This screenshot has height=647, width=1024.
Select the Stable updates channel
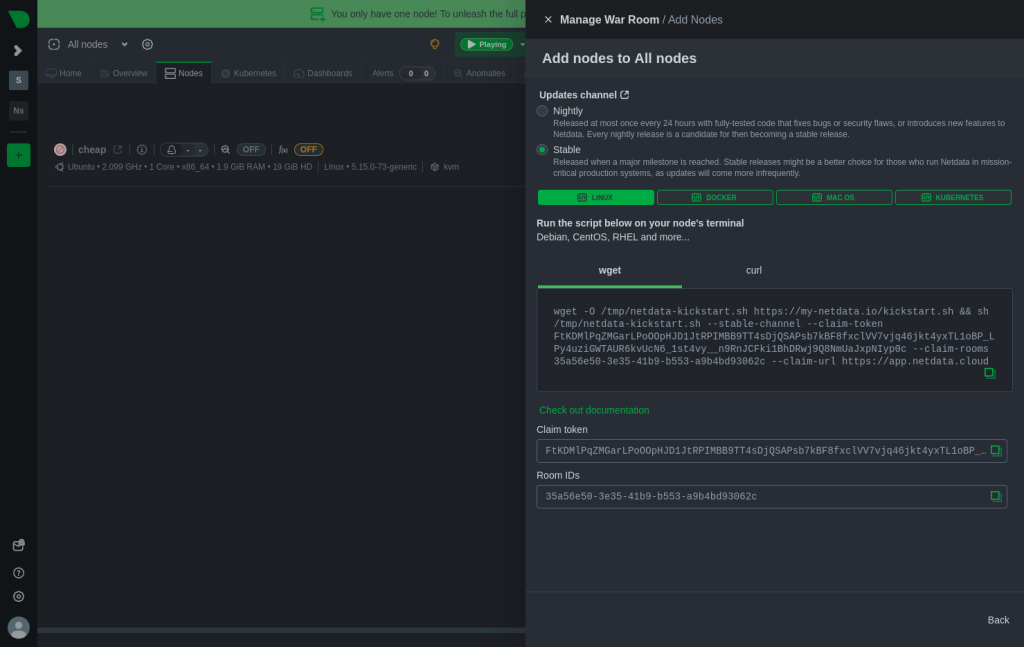tap(542, 150)
